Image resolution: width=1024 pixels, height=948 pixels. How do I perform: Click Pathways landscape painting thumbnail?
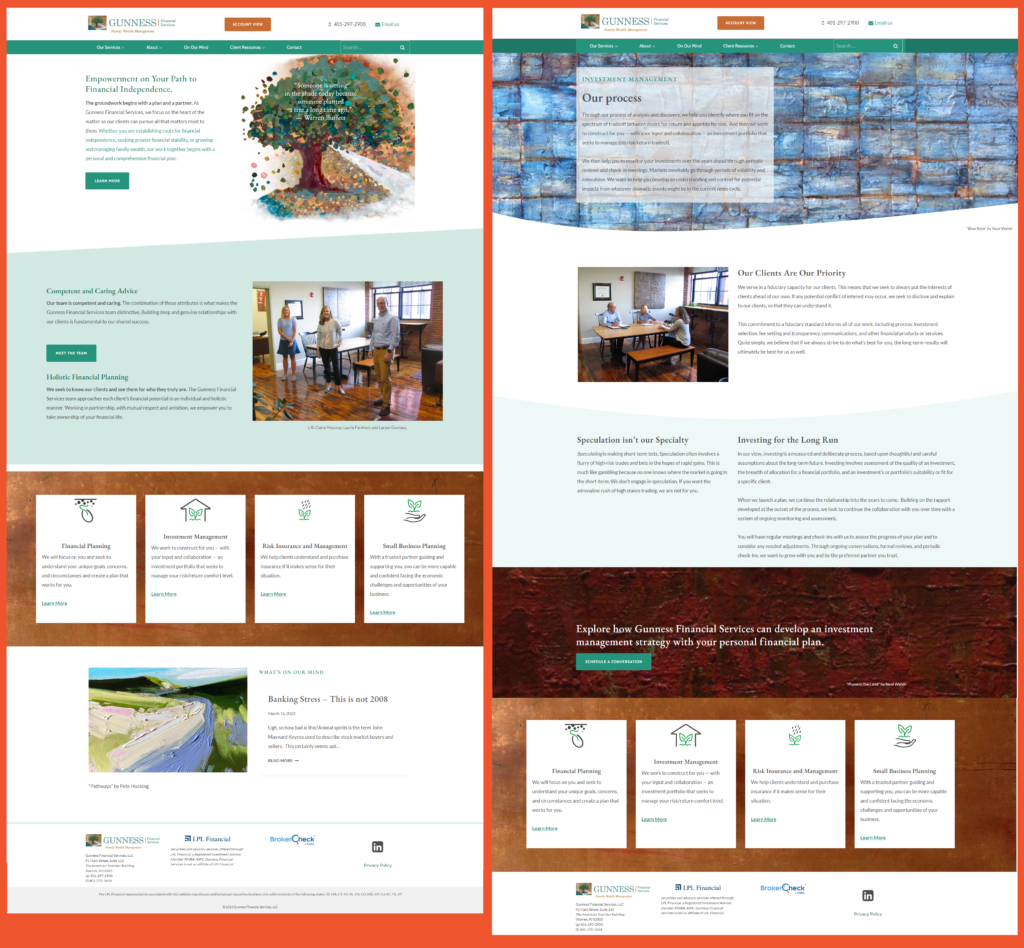point(168,720)
